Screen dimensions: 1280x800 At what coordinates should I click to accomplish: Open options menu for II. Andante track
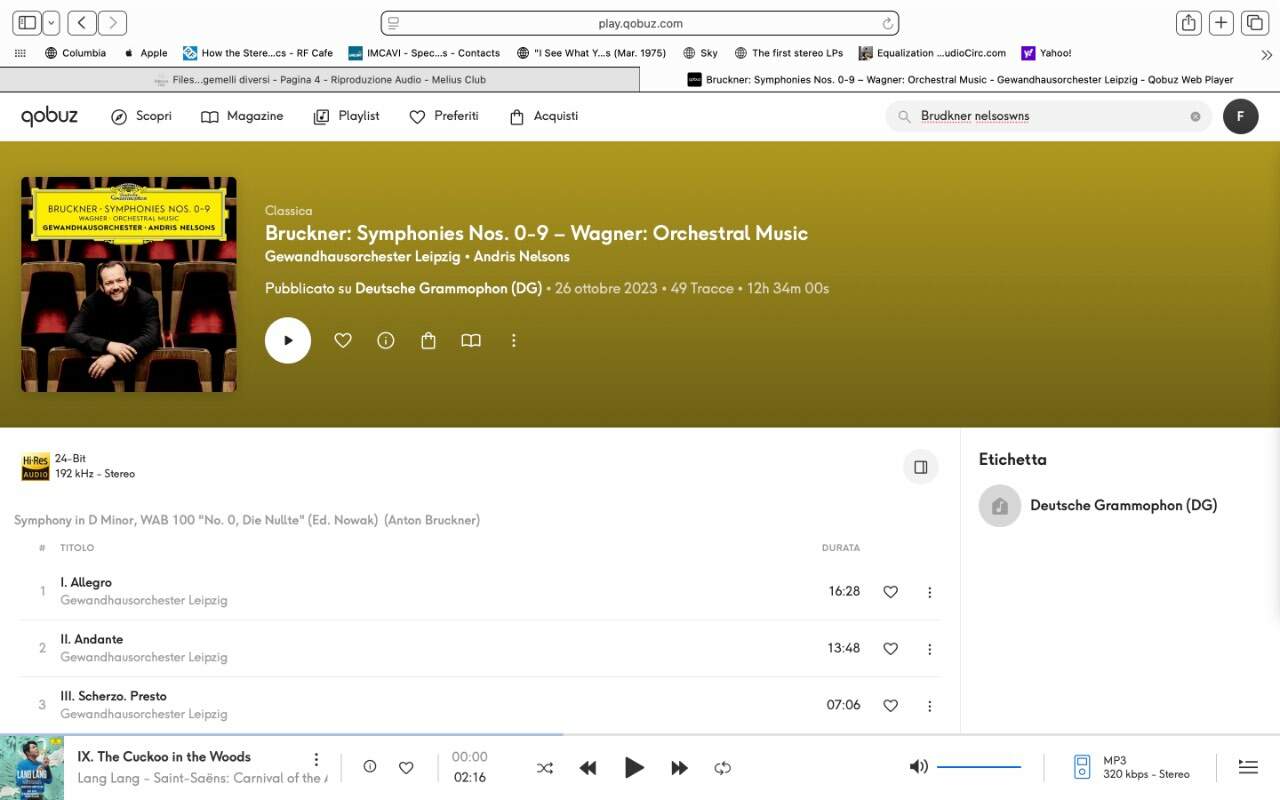point(929,649)
